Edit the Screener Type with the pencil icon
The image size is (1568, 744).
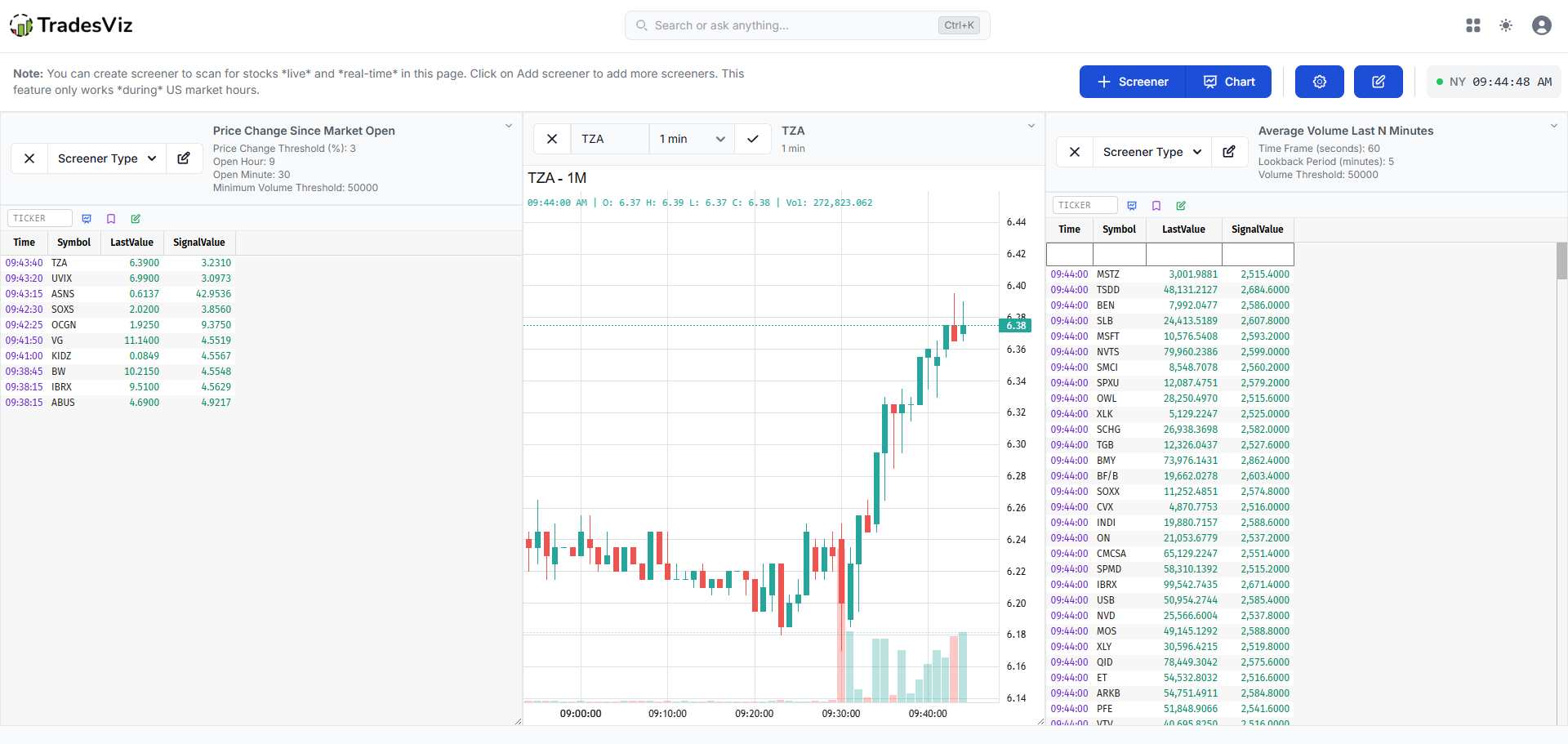pyautogui.click(x=183, y=158)
